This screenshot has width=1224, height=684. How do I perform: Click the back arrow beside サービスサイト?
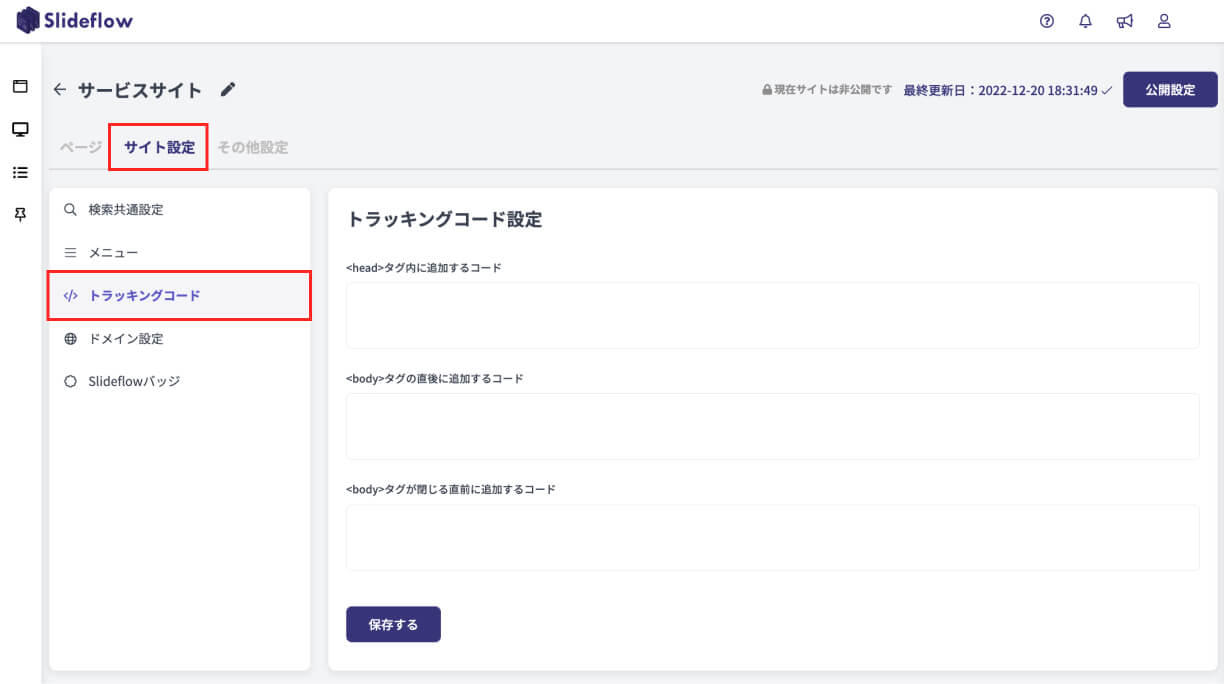pos(60,90)
